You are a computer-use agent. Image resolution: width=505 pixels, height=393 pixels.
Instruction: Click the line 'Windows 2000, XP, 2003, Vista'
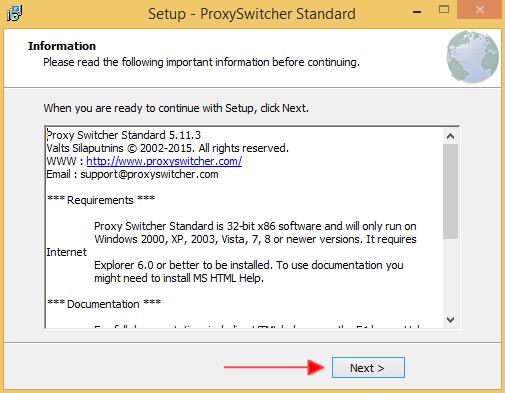coord(255,239)
